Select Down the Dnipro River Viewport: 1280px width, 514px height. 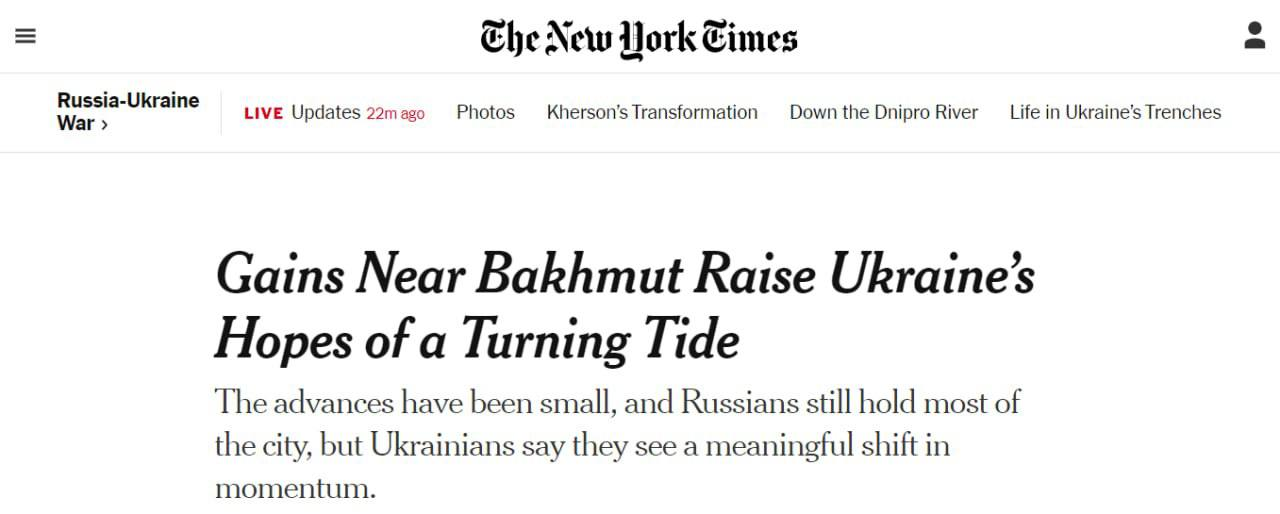[x=884, y=112]
